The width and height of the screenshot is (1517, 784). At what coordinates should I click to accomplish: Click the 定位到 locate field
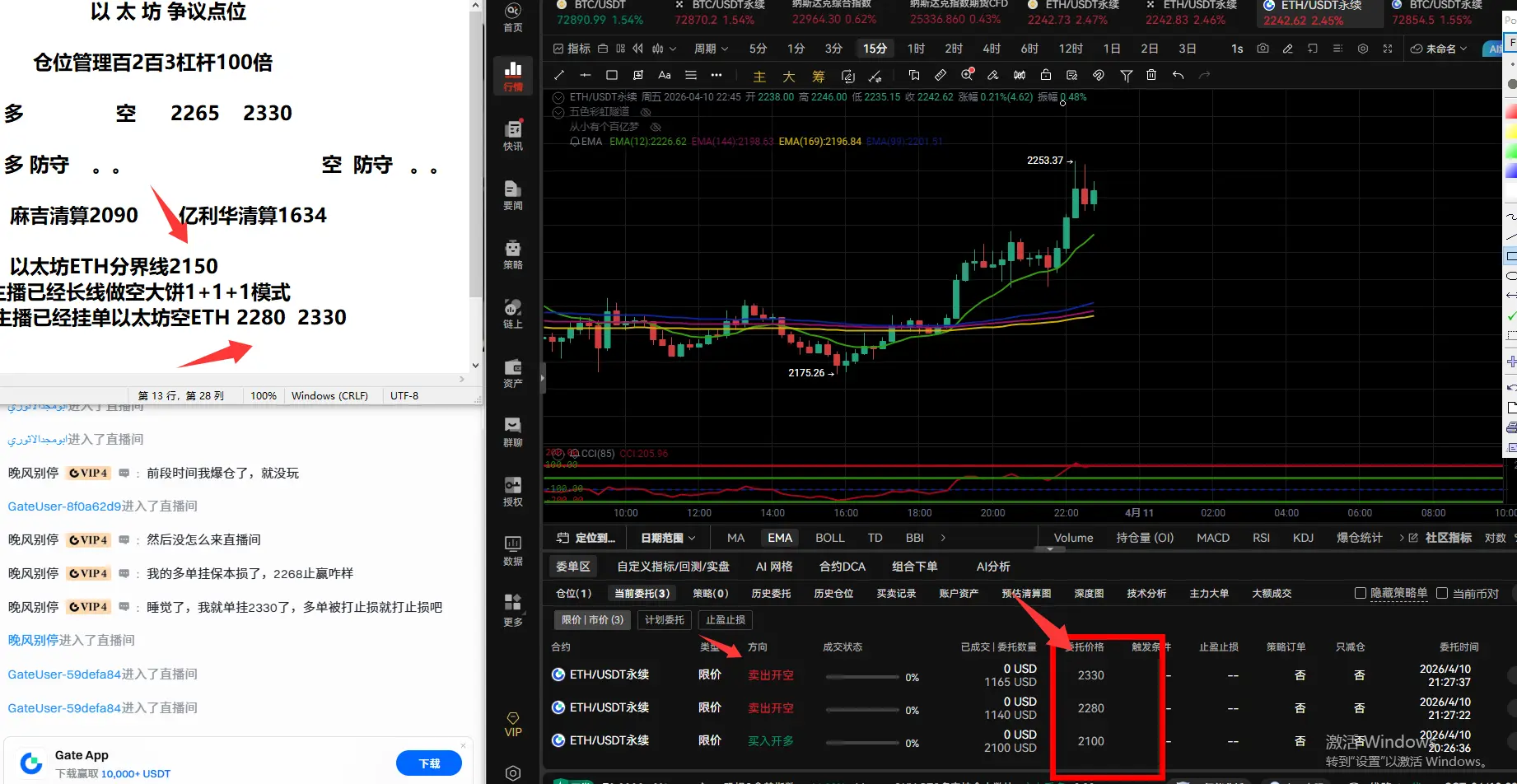(x=586, y=538)
